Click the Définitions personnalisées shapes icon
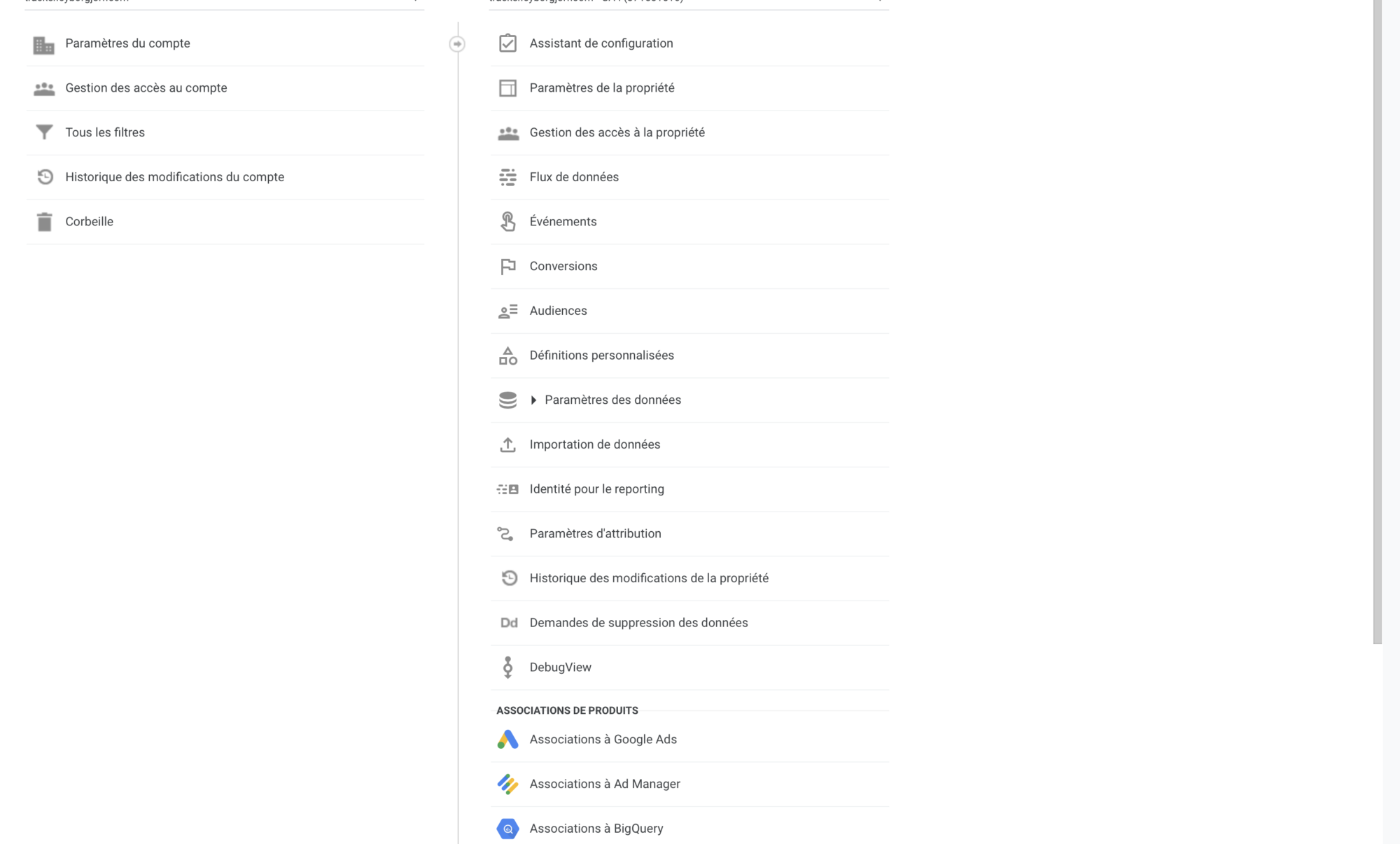The height and width of the screenshot is (844, 1400). [x=507, y=356]
